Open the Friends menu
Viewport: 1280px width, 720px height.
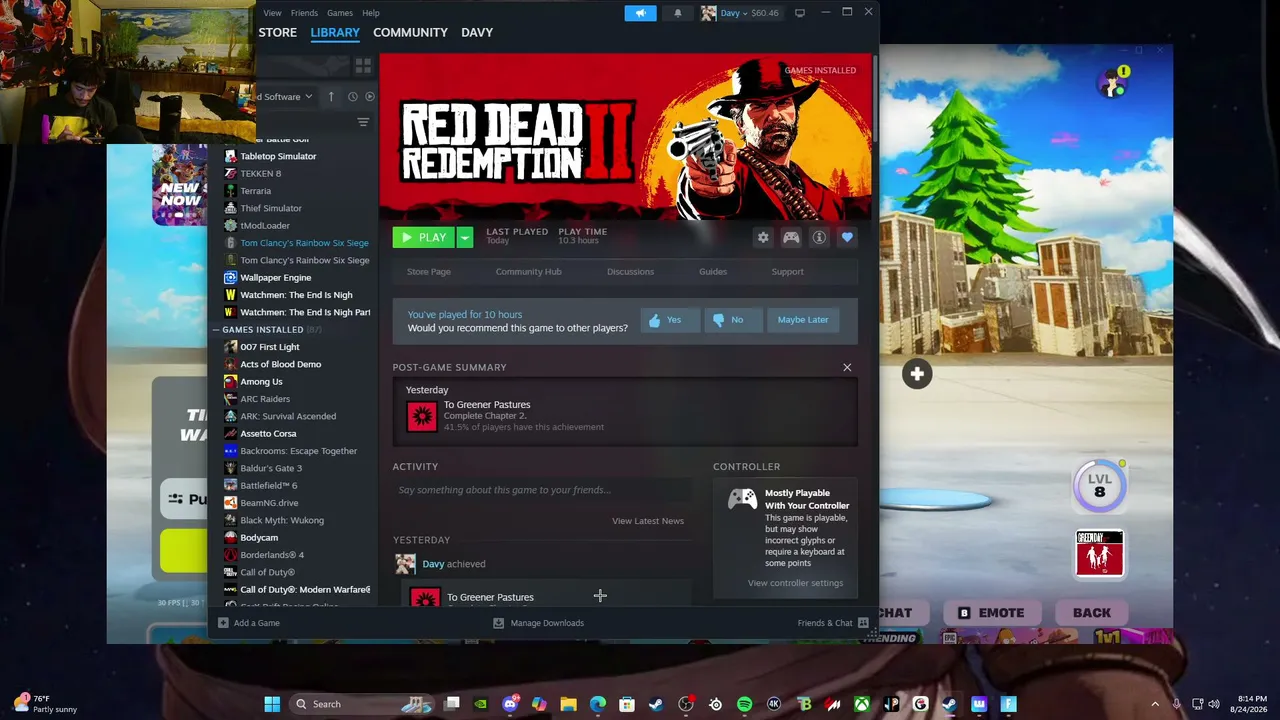(x=304, y=13)
